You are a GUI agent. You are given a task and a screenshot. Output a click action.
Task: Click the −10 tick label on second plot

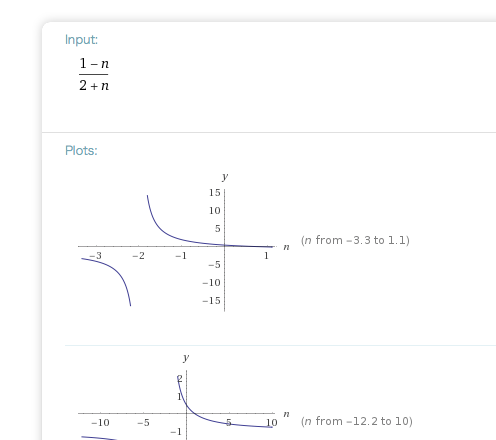(x=100, y=423)
